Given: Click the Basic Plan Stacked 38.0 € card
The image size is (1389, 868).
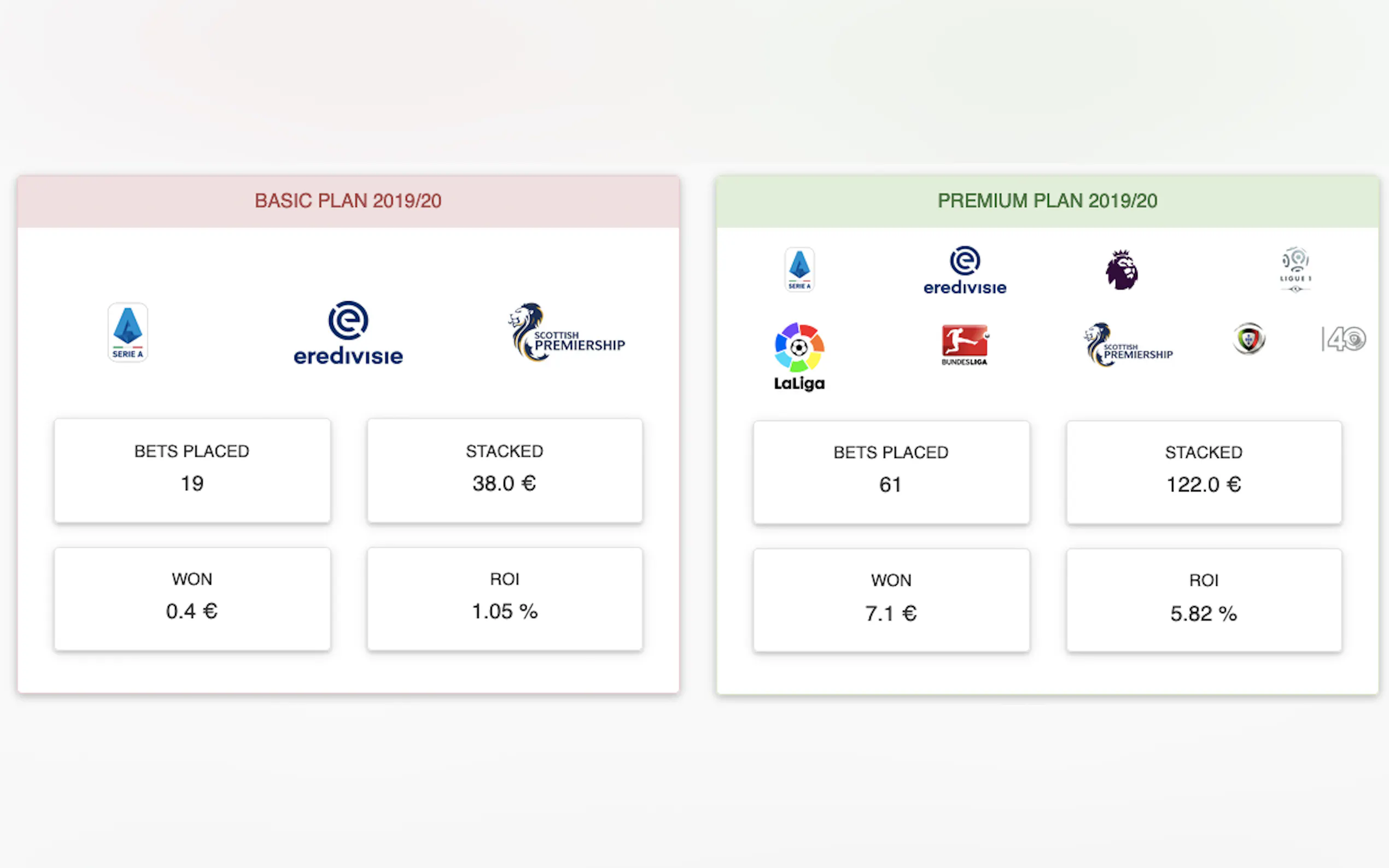Looking at the screenshot, I should [x=504, y=470].
